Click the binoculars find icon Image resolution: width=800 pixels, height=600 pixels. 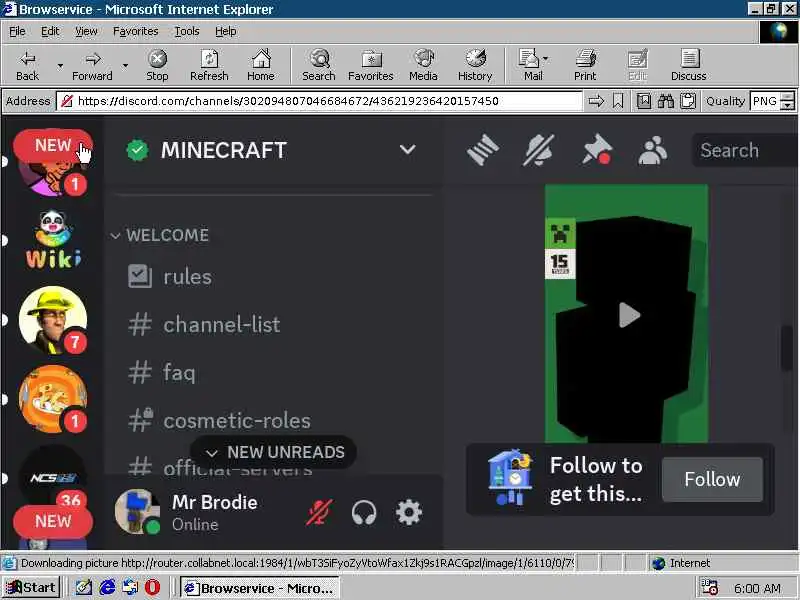(666, 101)
